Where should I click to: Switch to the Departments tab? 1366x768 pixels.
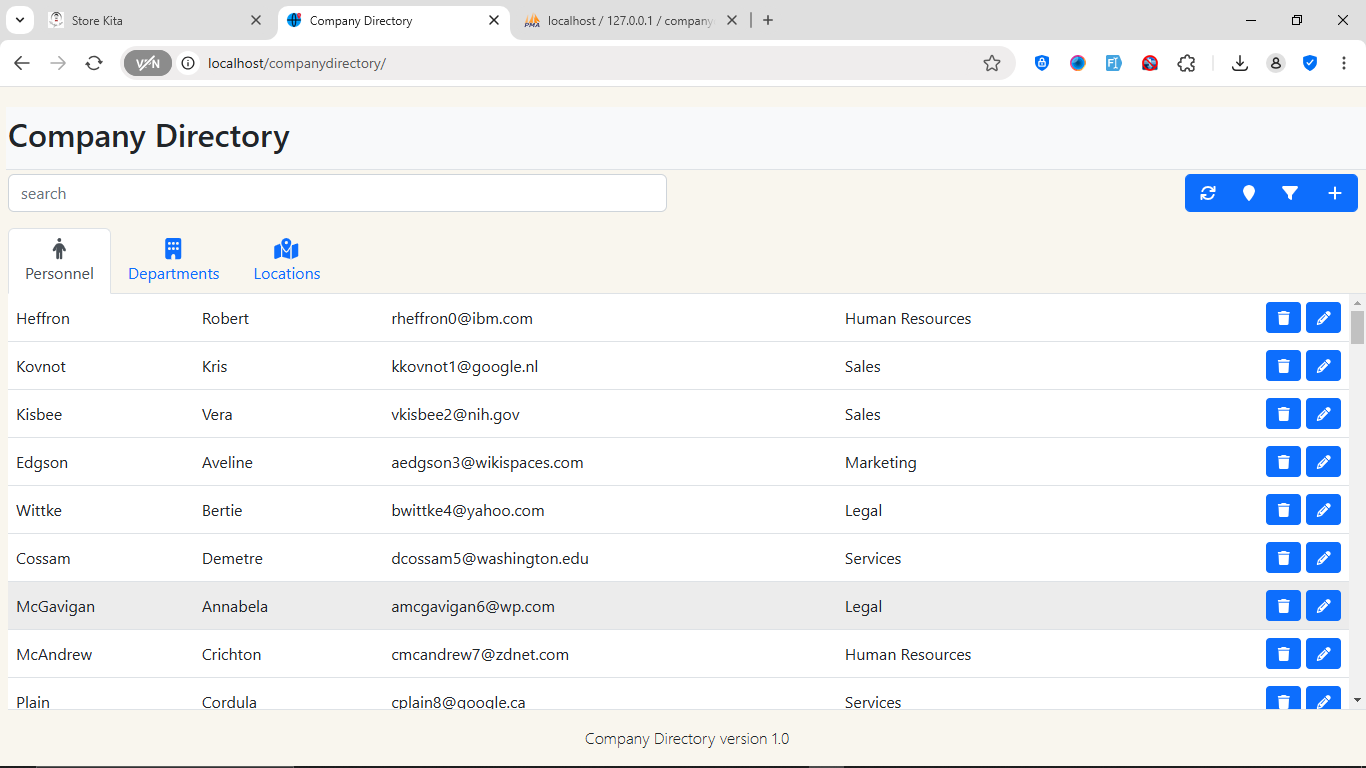point(173,261)
